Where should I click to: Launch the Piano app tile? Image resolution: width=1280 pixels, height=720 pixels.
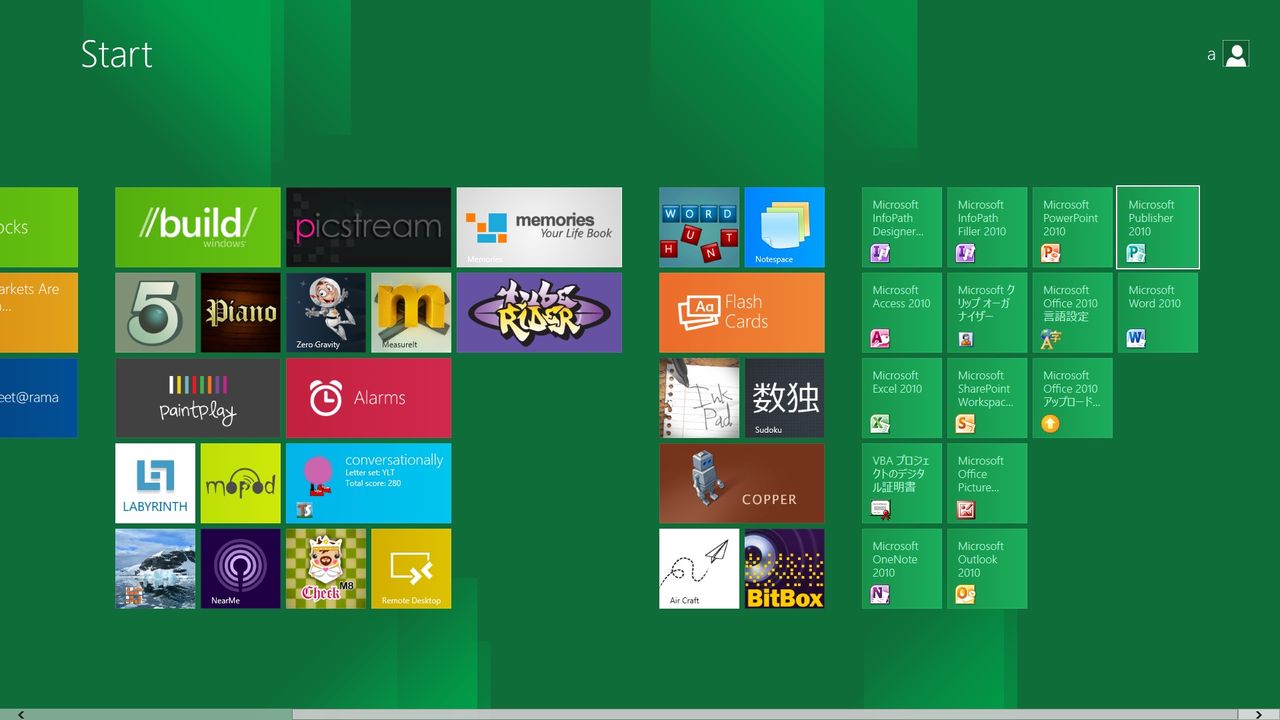tap(240, 313)
